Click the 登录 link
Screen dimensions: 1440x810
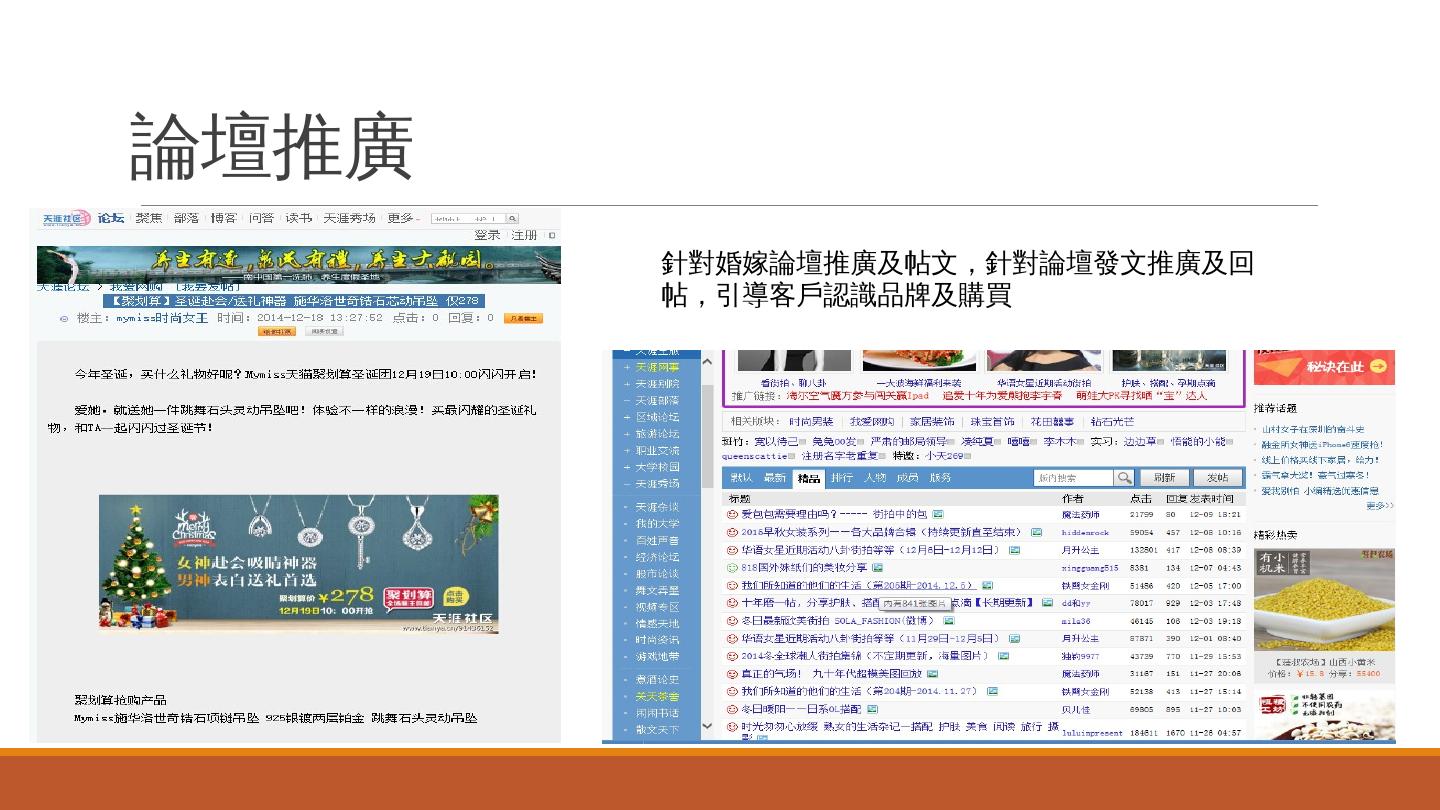pyautogui.click(x=487, y=236)
